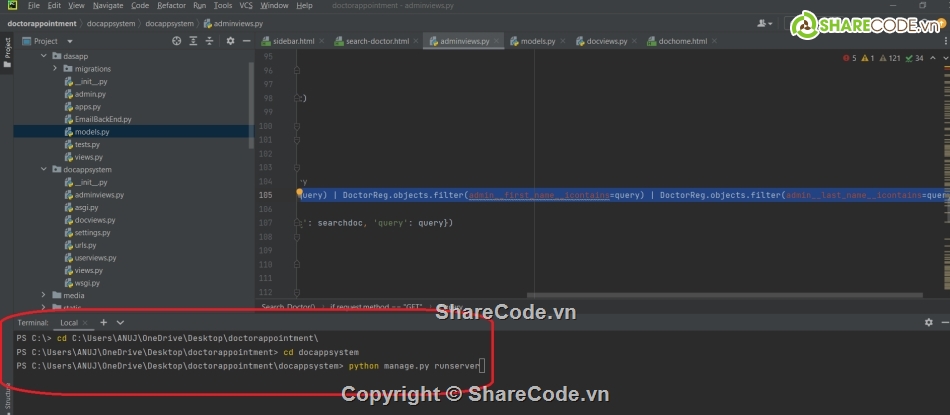Close the dochome.html tab
The height and width of the screenshot is (415, 950).
click(714, 41)
